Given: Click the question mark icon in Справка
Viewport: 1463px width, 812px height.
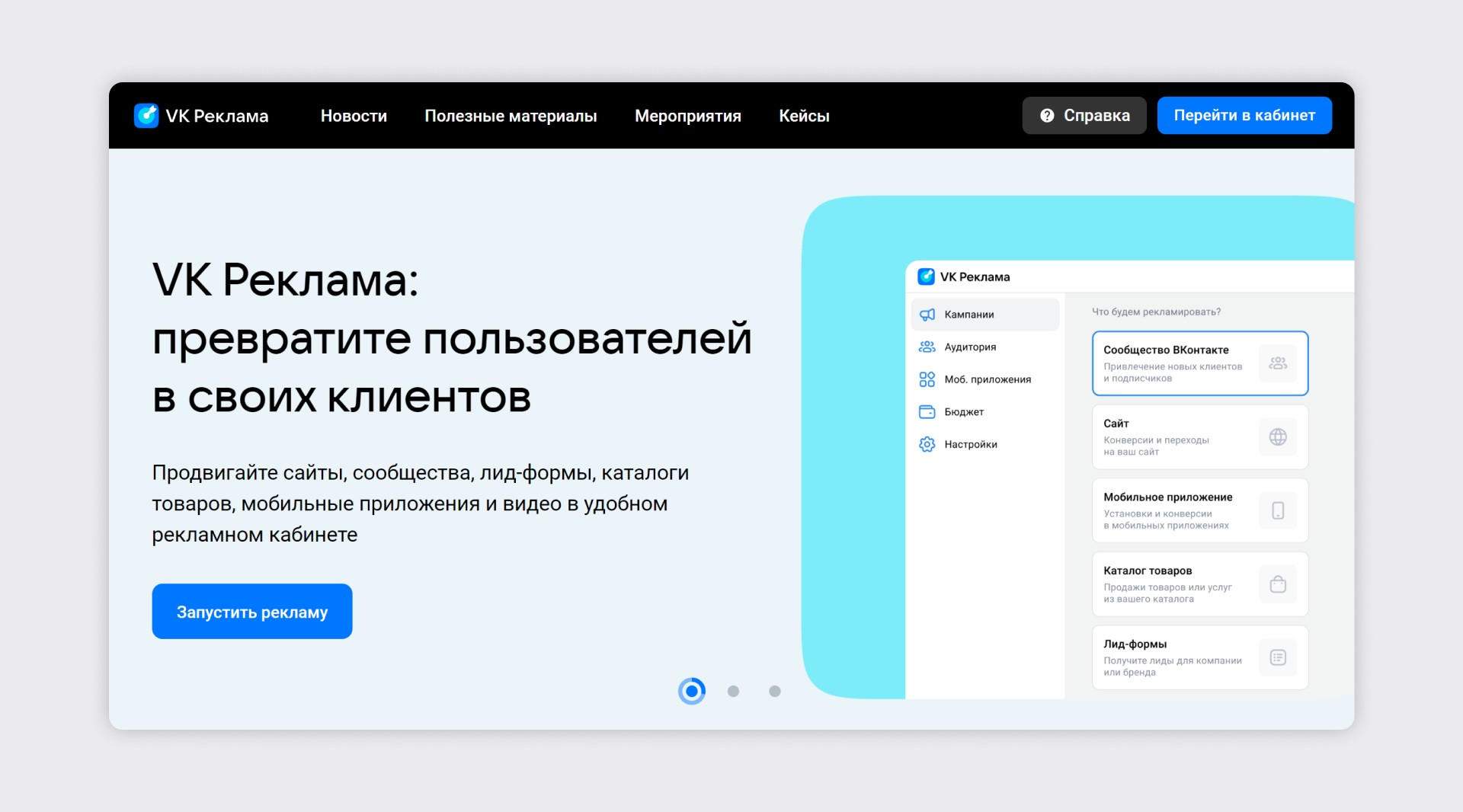Looking at the screenshot, I should 1047,115.
